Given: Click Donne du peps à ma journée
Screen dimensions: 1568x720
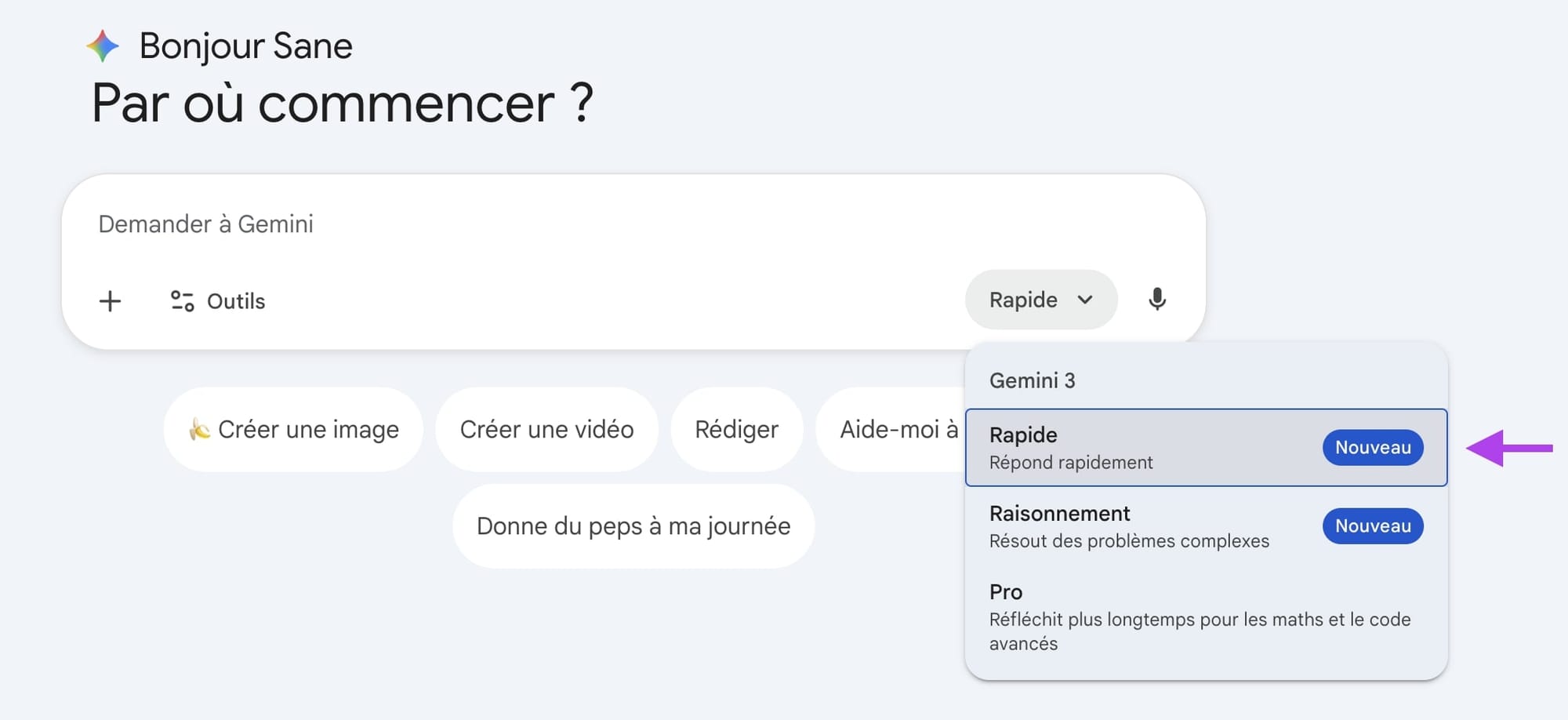Looking at the screenshot, I should [633, 526].
